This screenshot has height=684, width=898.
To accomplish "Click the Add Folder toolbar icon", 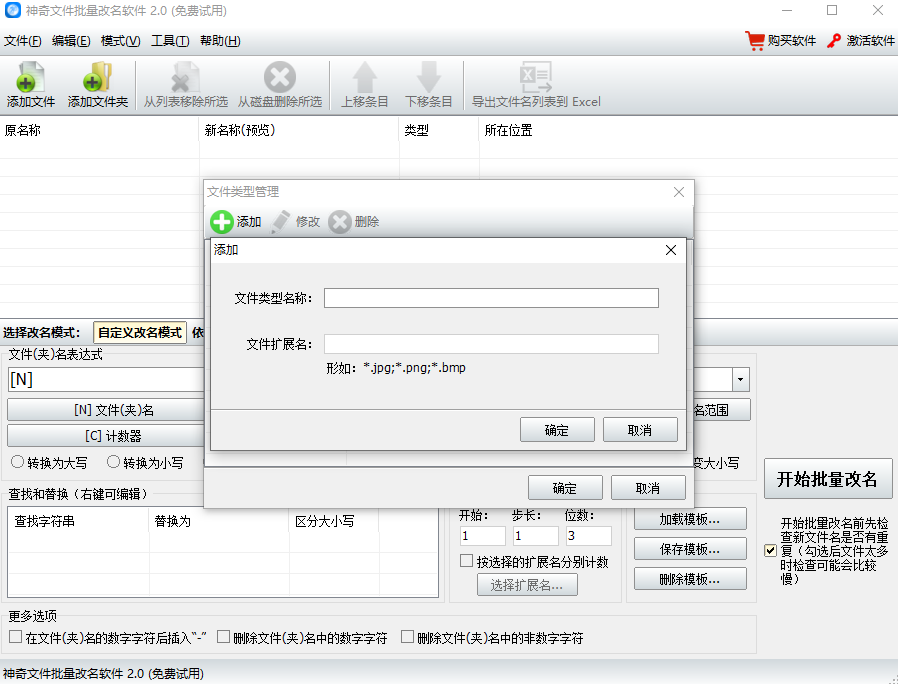I will pyautogui.click(x=97, y=78).
